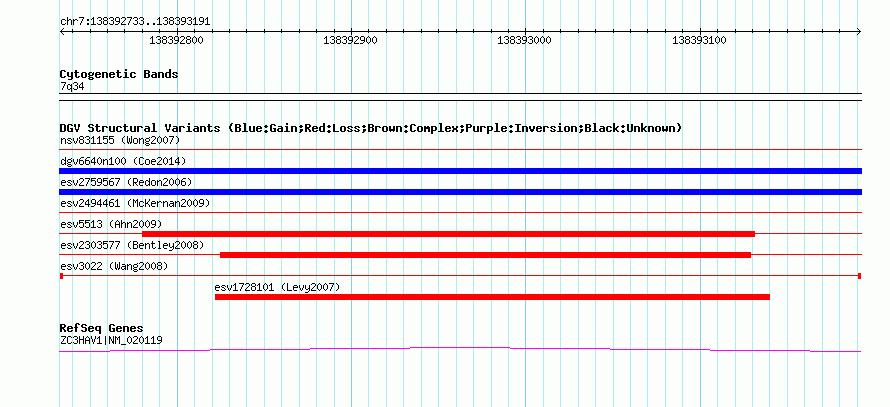Screen dimensions: 890x407
Task: Click ruler position 138392800
Action: click(x=177, y=41)
